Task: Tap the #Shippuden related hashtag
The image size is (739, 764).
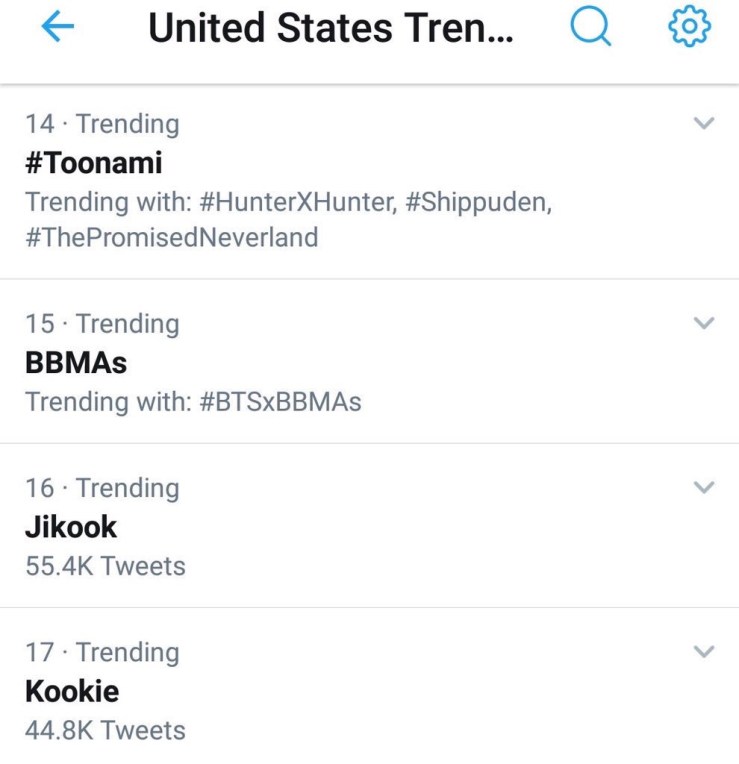Action: point(478,201)
